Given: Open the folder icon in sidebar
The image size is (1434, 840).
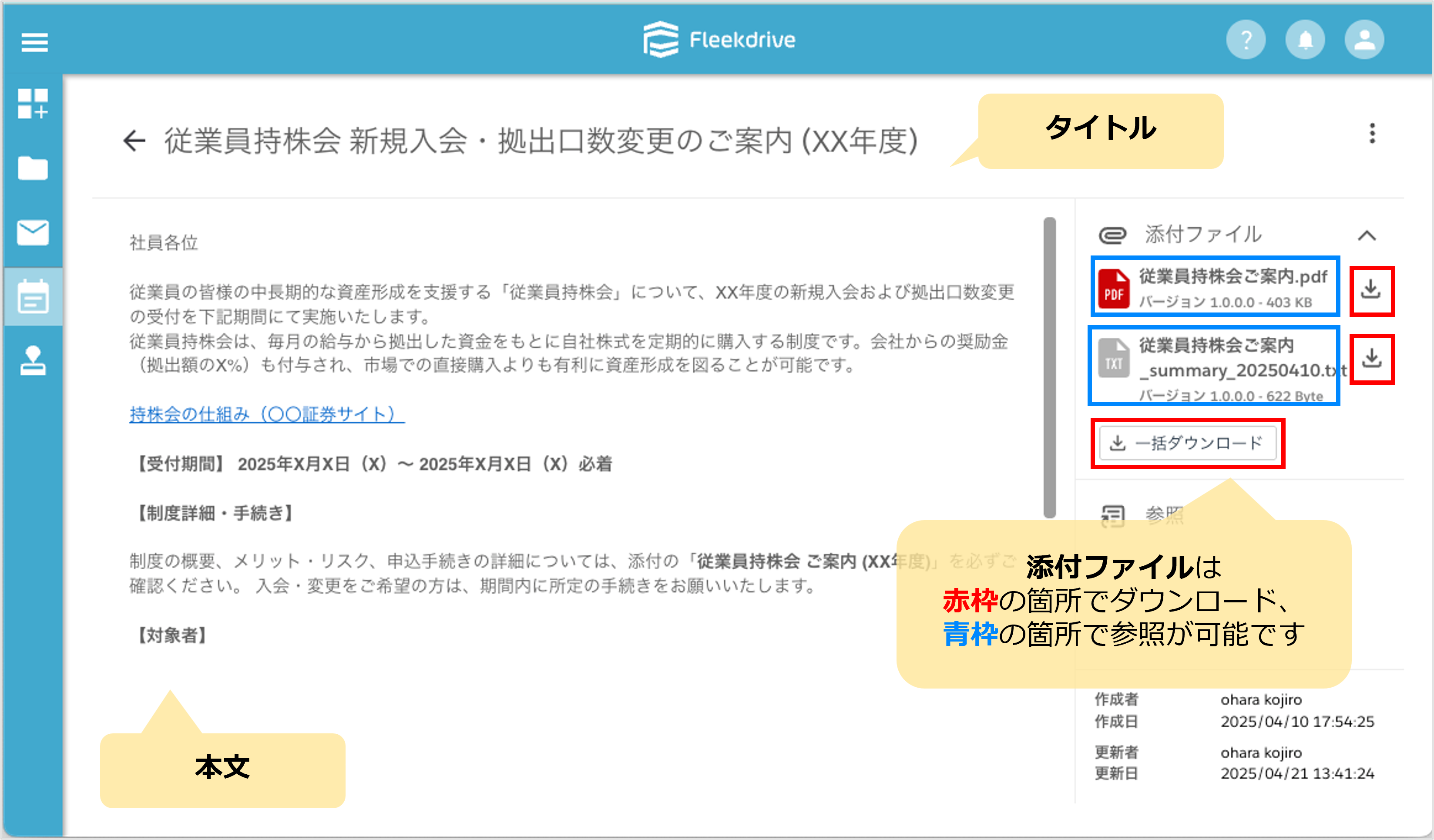Looking at the screenshot, I should click(33, 168).
